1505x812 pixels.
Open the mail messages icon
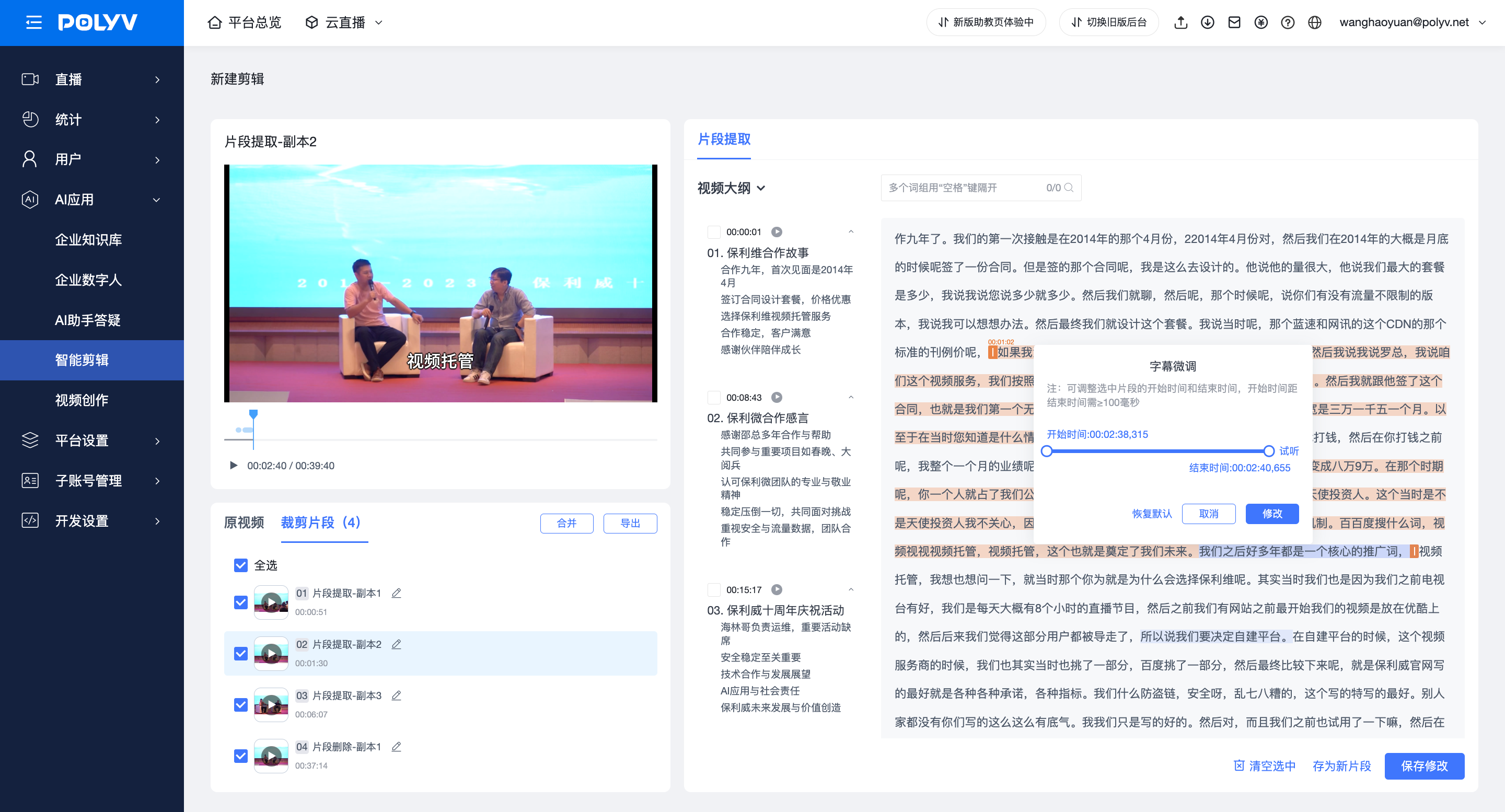1234,22
